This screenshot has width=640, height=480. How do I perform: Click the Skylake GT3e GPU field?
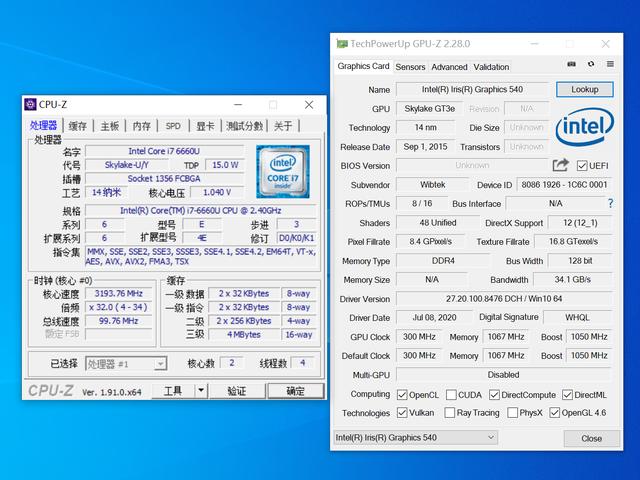[429, 109]
